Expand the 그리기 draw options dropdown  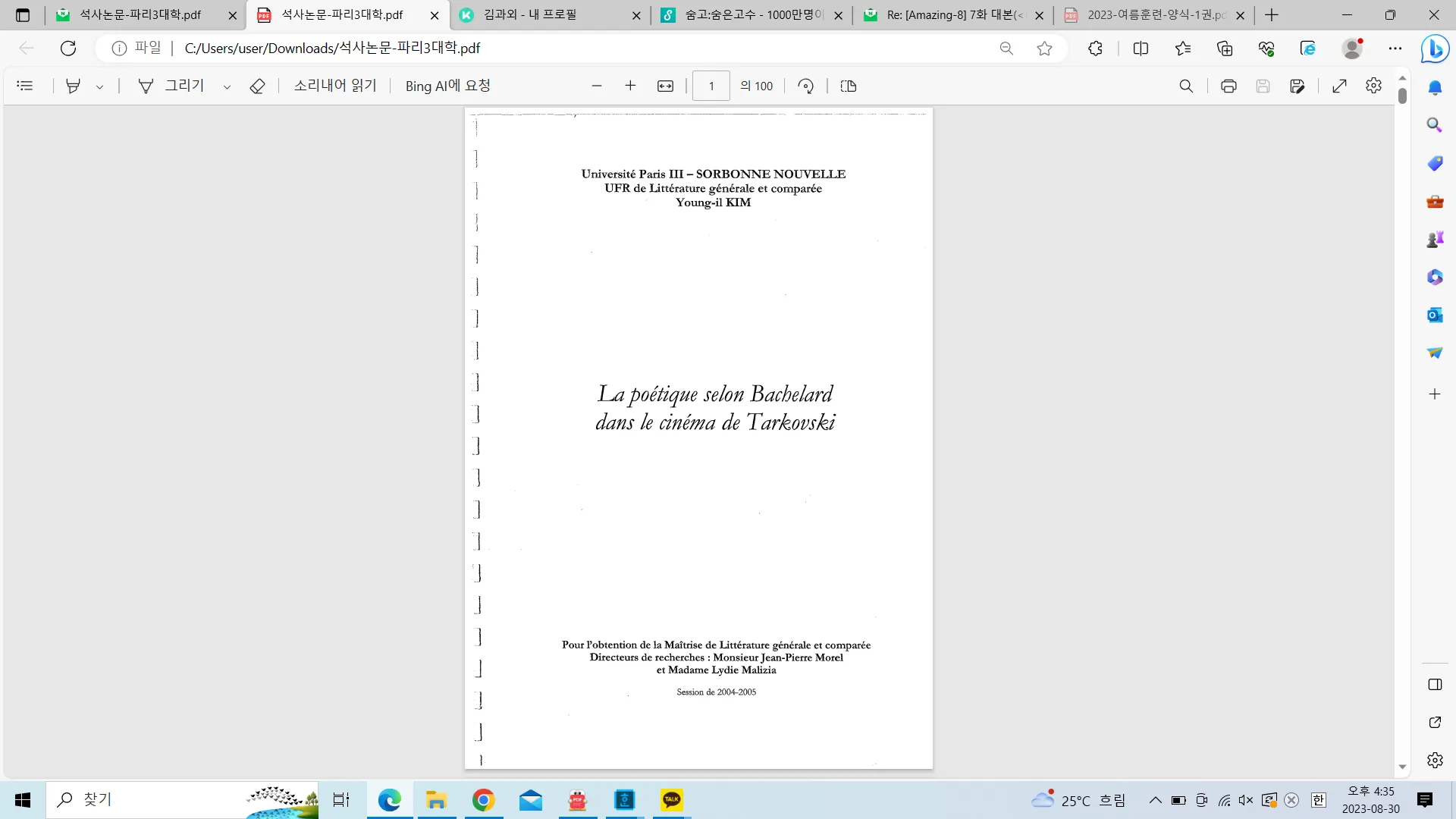(x=227, y=86)
